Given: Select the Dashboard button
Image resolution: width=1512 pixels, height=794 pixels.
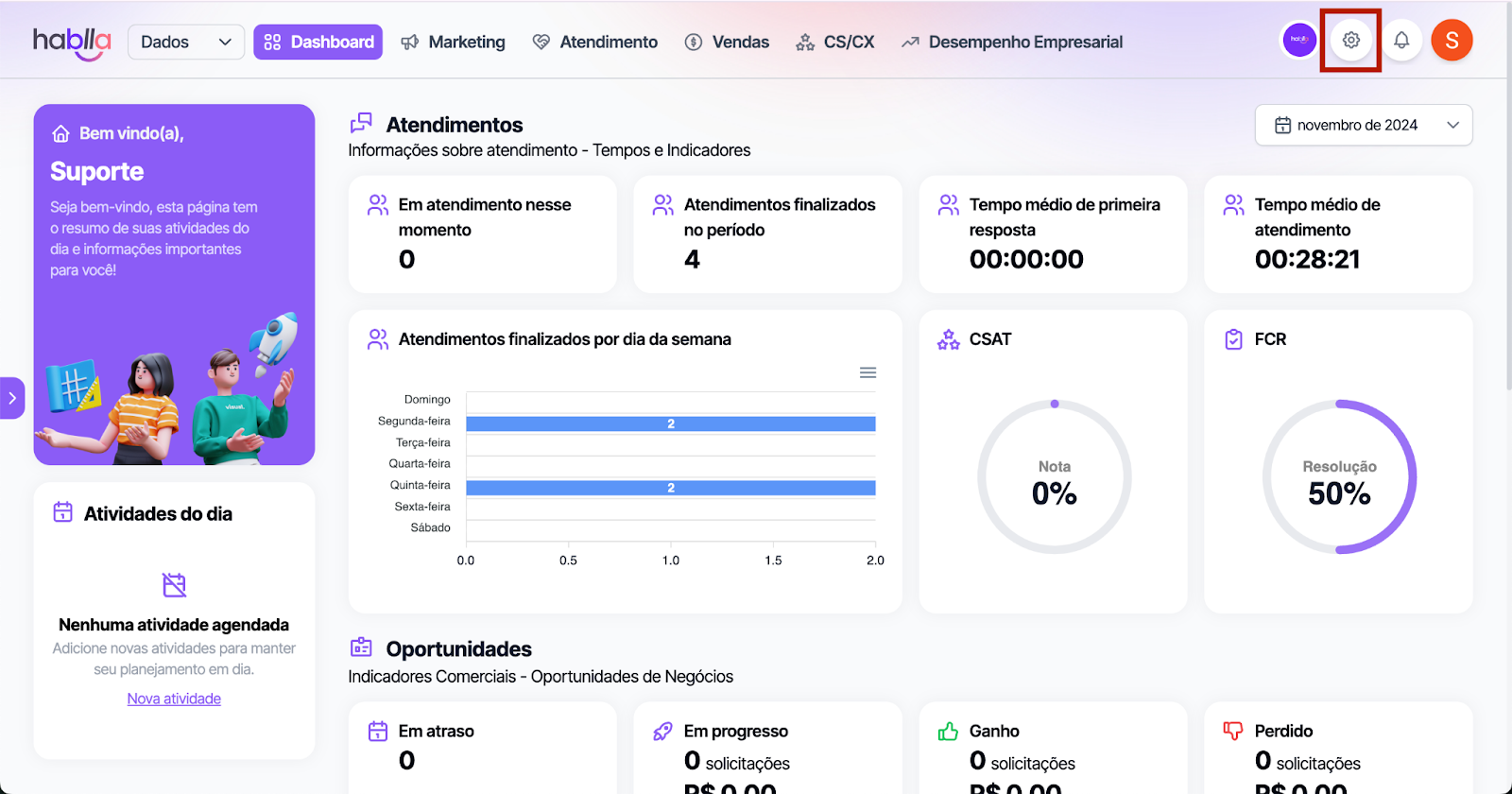Looking at the screenshot, I should pos(318,42).
